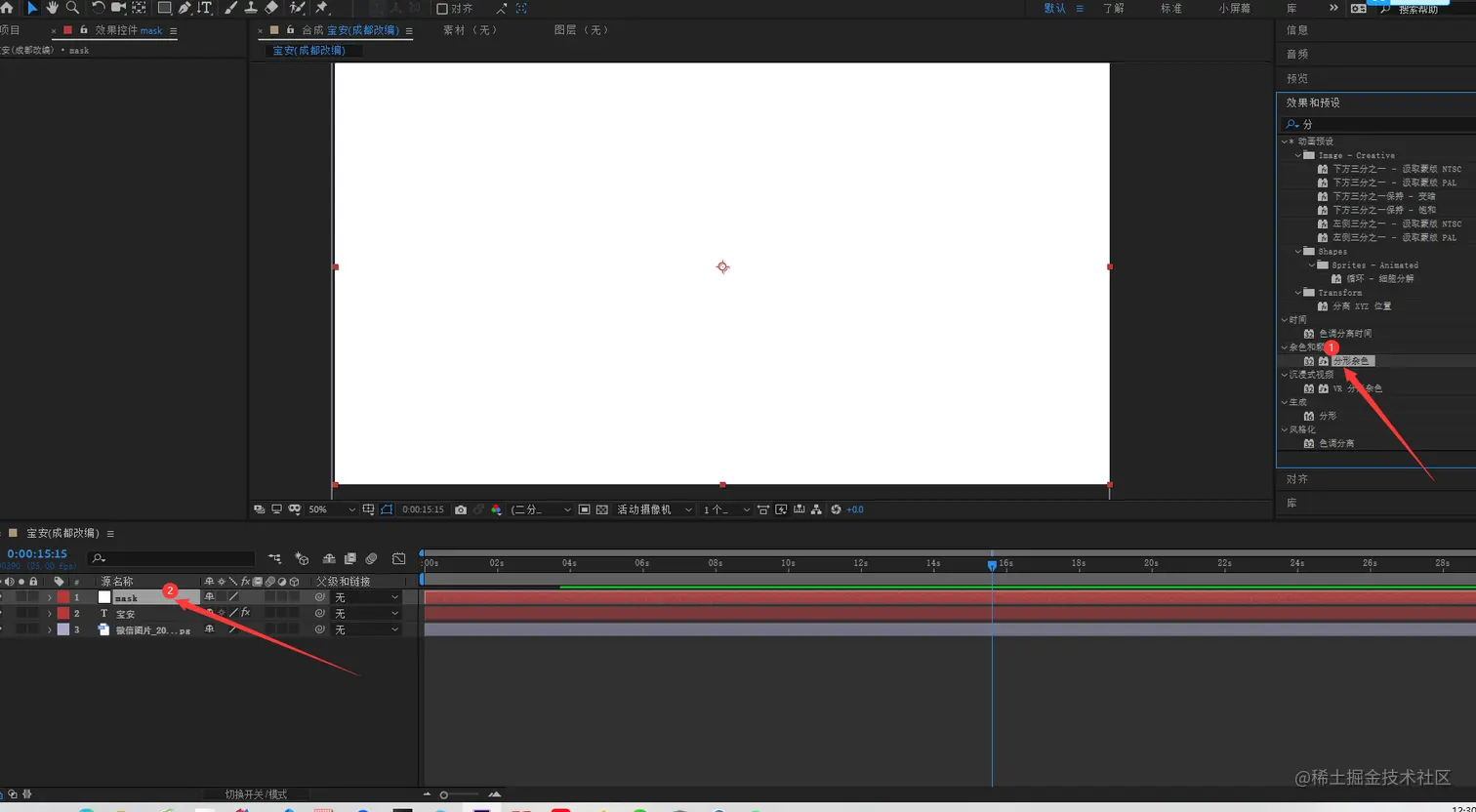This screenshot has height=812, width=1476.
Task: Select the Eraser tool
Action: click(x=272, y=8)
